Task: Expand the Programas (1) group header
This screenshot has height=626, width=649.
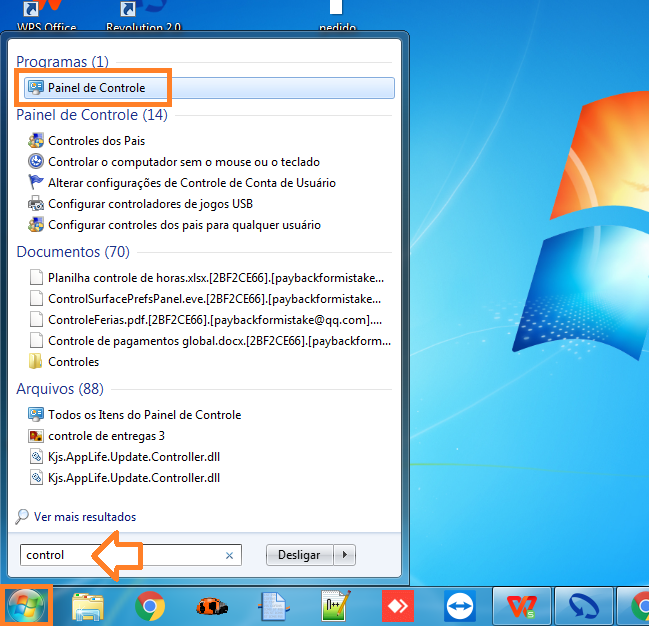Action: point(62,62)
